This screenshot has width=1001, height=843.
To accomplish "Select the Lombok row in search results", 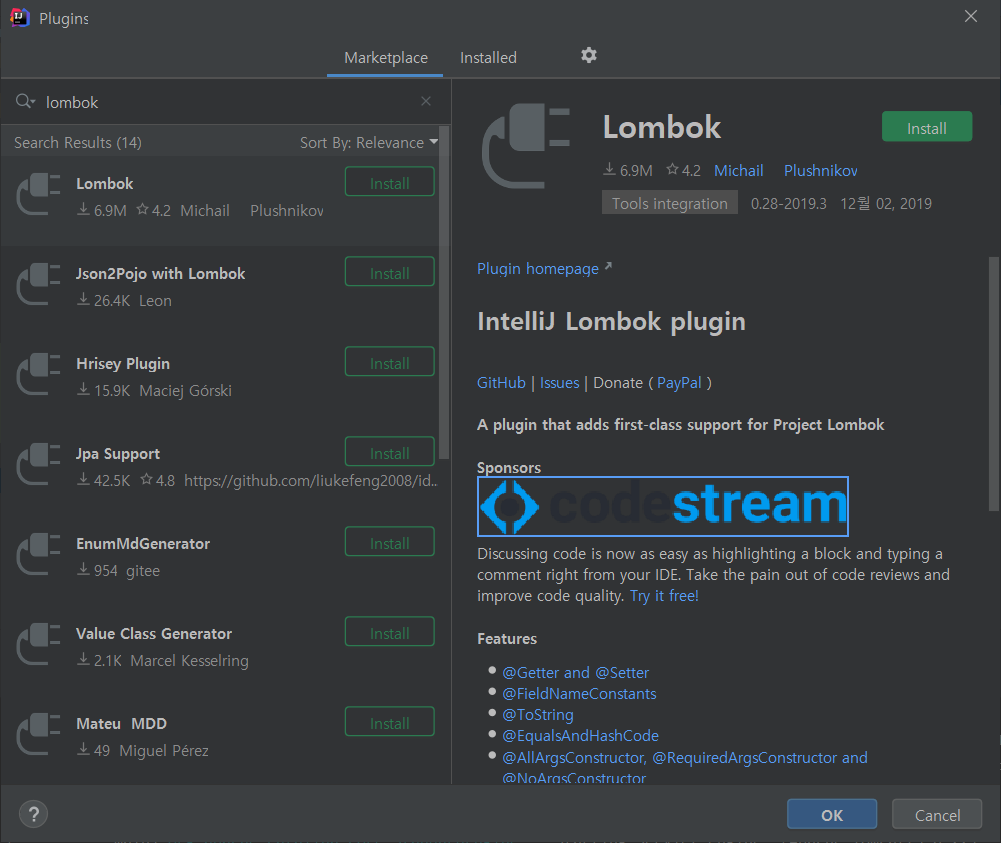I will [x=220, y=200].
